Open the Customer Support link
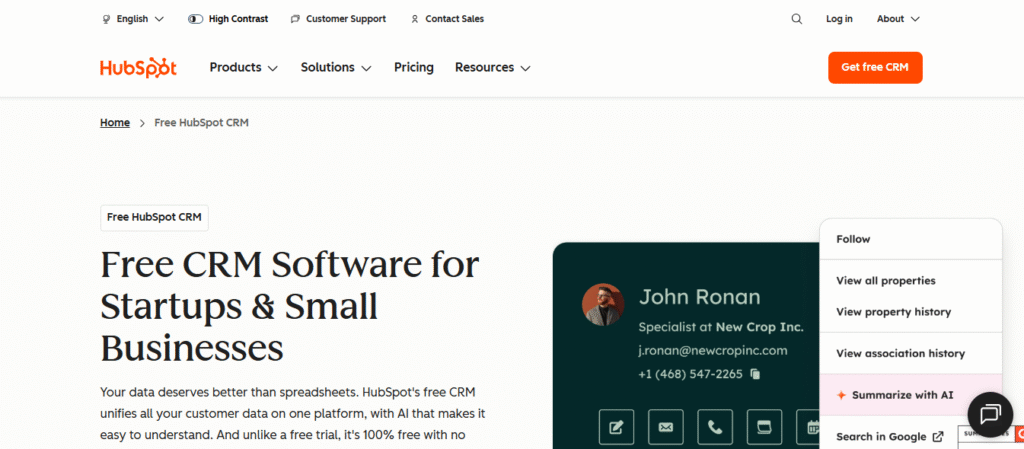This screenshot has height=449, width=1024. click(x=338, y=19)
